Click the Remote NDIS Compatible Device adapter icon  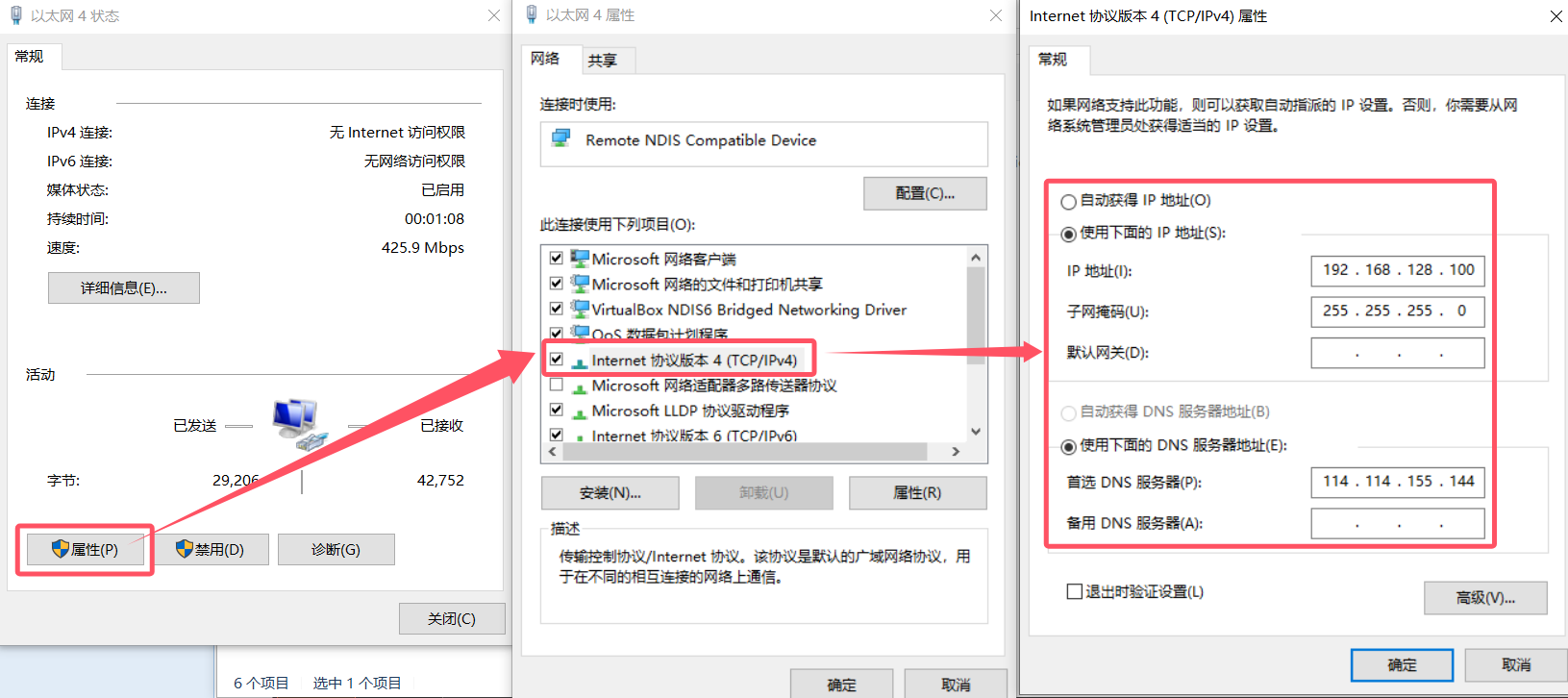tap(560, 139)
